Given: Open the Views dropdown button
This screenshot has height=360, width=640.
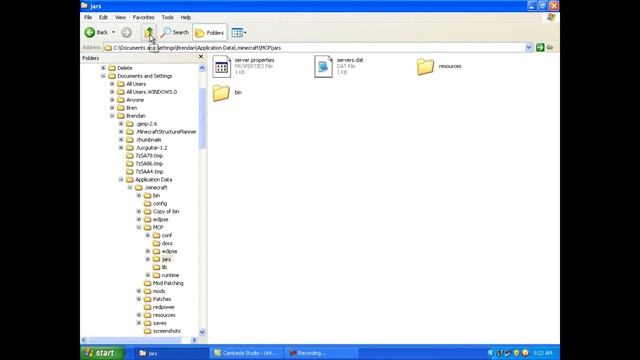Looking at the screenshot, I should (x=239, y=33).
